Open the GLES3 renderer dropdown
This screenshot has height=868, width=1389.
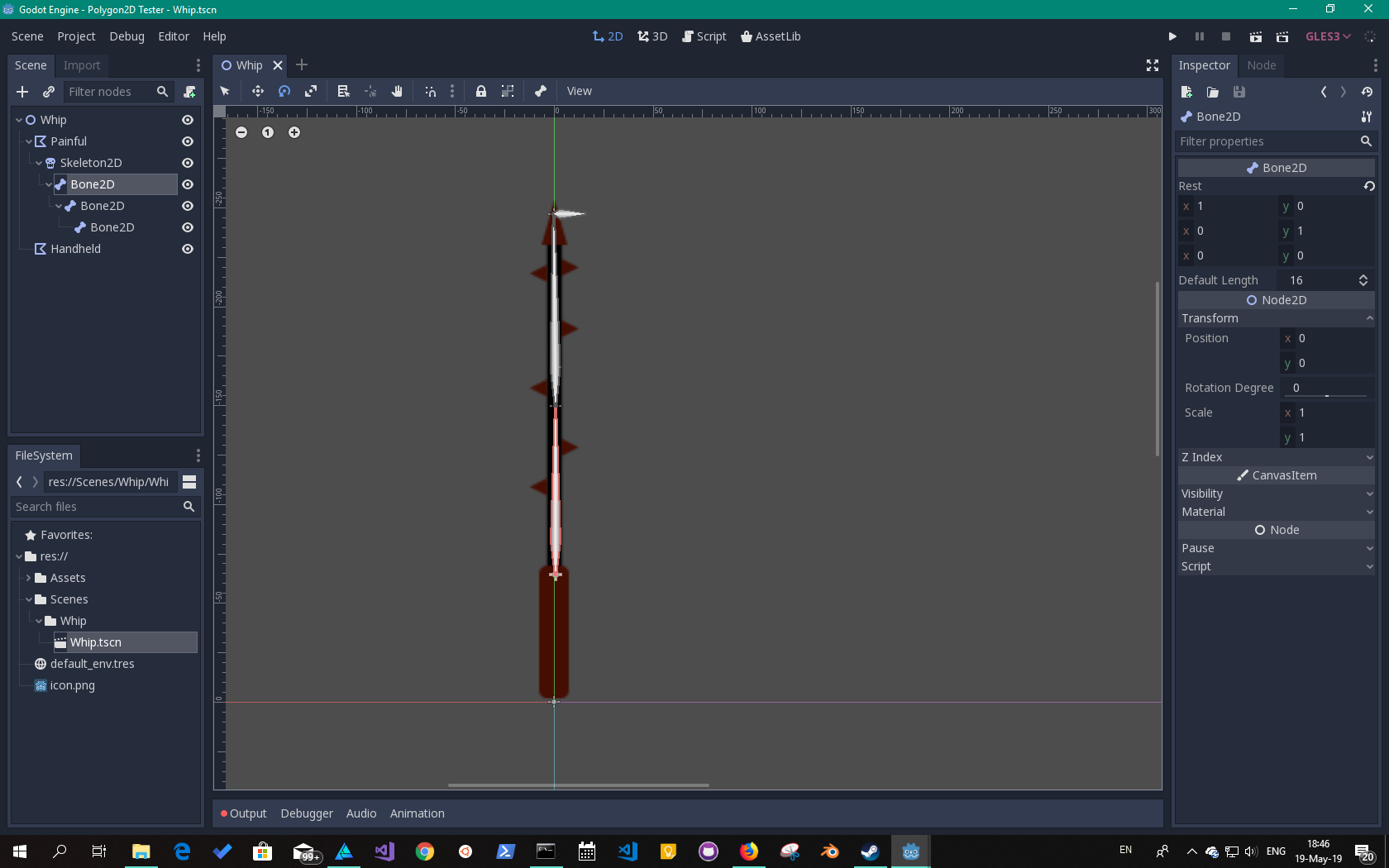(1328, 36)
